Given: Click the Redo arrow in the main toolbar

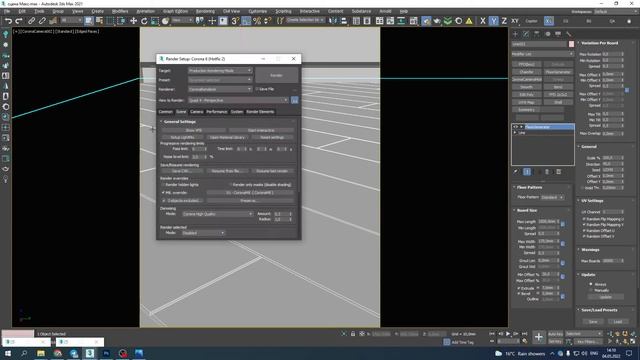Looking at the screenshot, I should (x=19, y=21).
